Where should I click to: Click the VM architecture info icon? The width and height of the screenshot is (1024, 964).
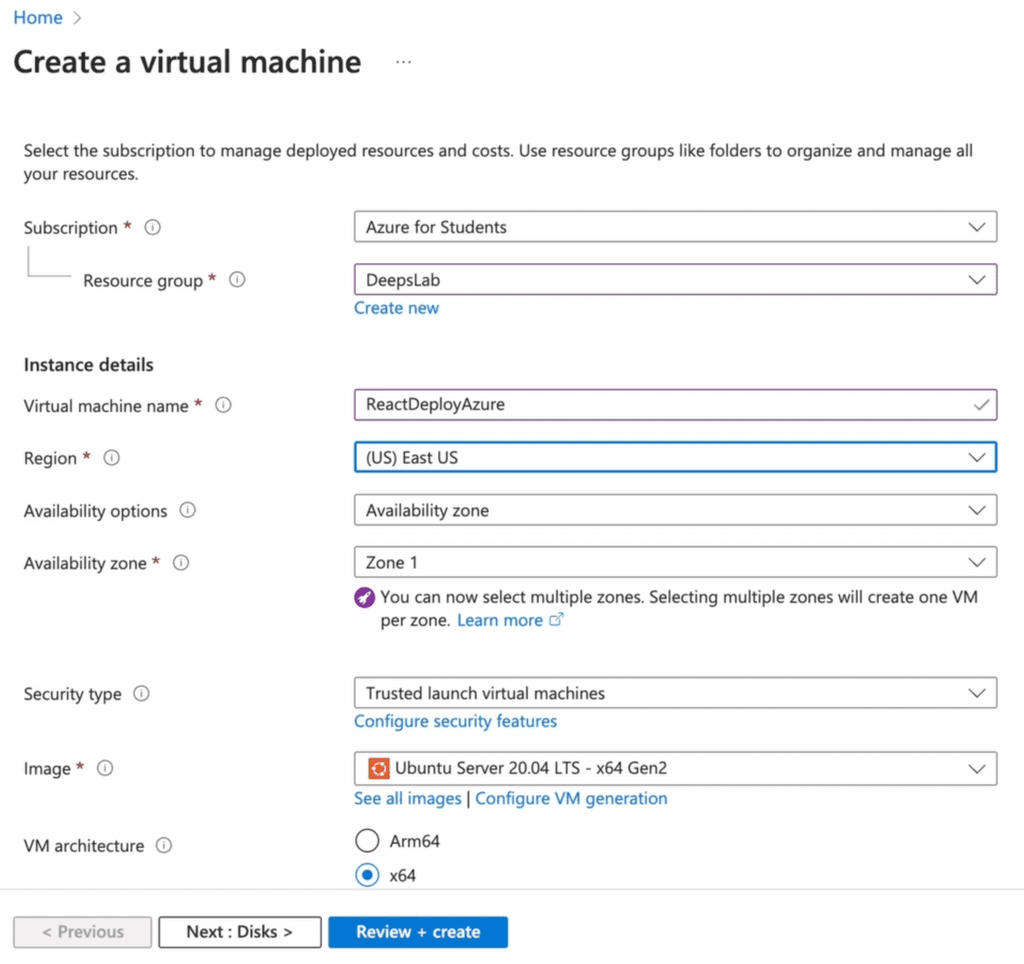[164, 845]
